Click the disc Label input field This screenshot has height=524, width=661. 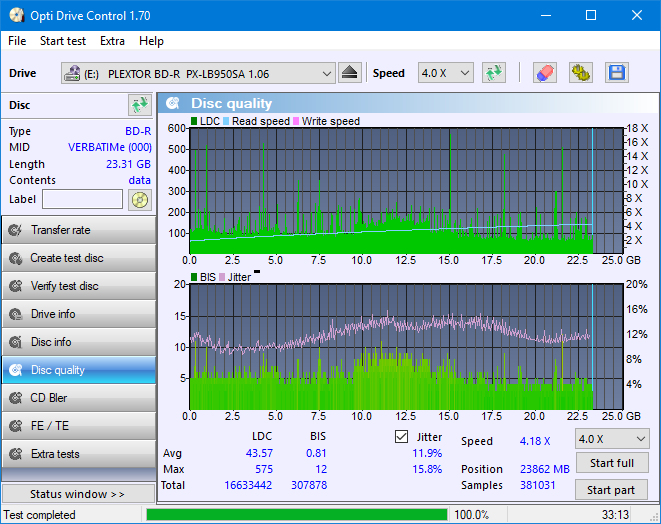83,199
